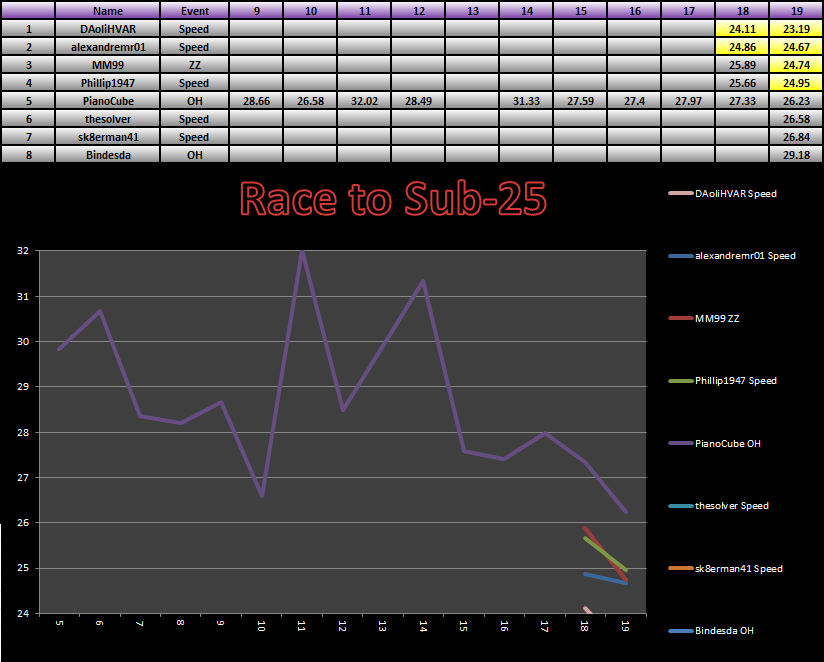
Task: Click PianoCube's 28.66 value cell
Action: (x=256, y=101)
